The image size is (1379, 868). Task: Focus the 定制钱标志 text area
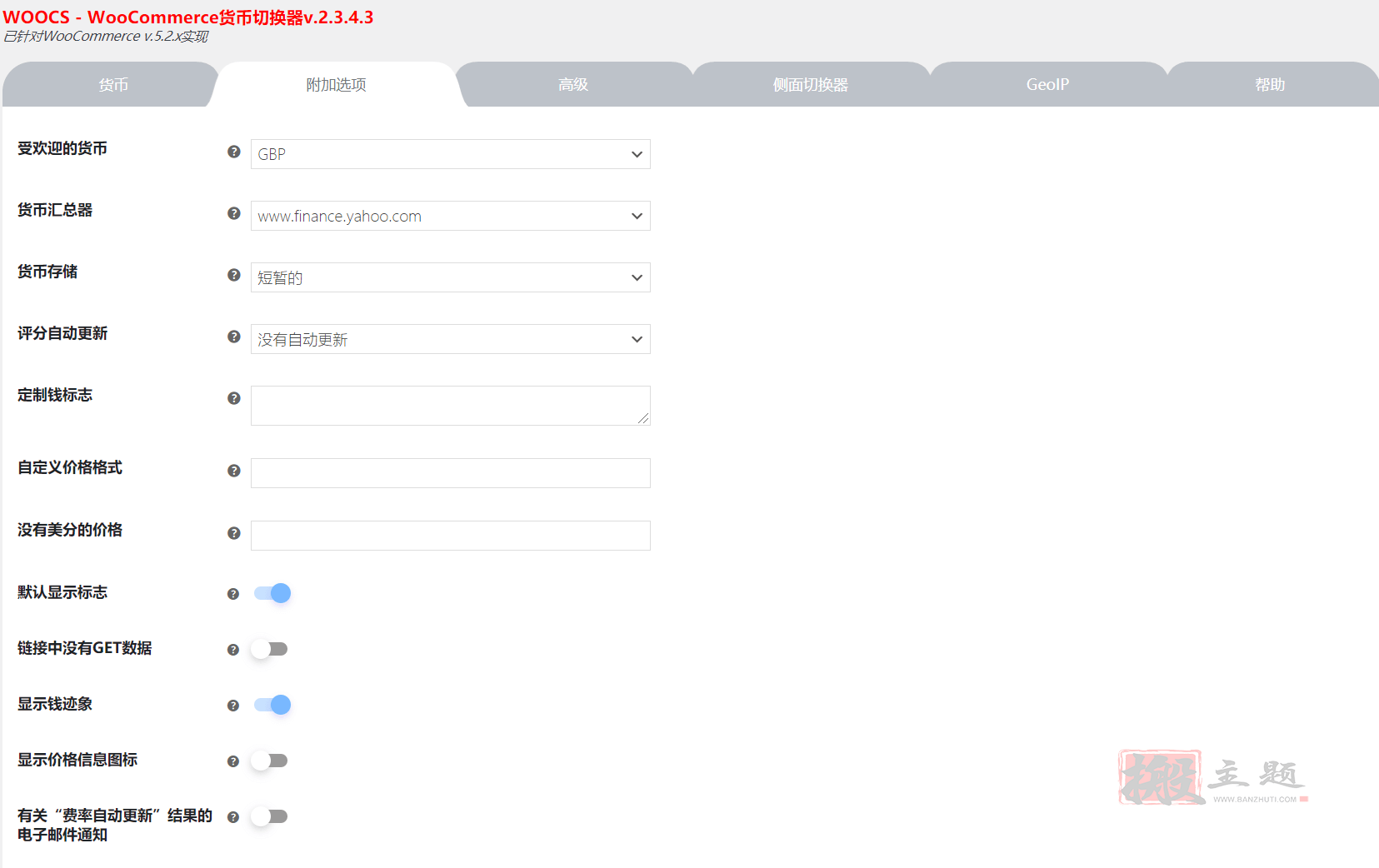pyautogui.click(x=451, y=406)
